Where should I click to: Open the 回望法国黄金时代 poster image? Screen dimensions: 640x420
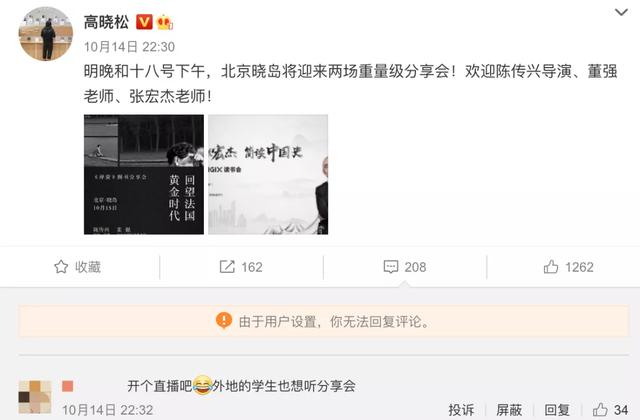tap(144, 175)
